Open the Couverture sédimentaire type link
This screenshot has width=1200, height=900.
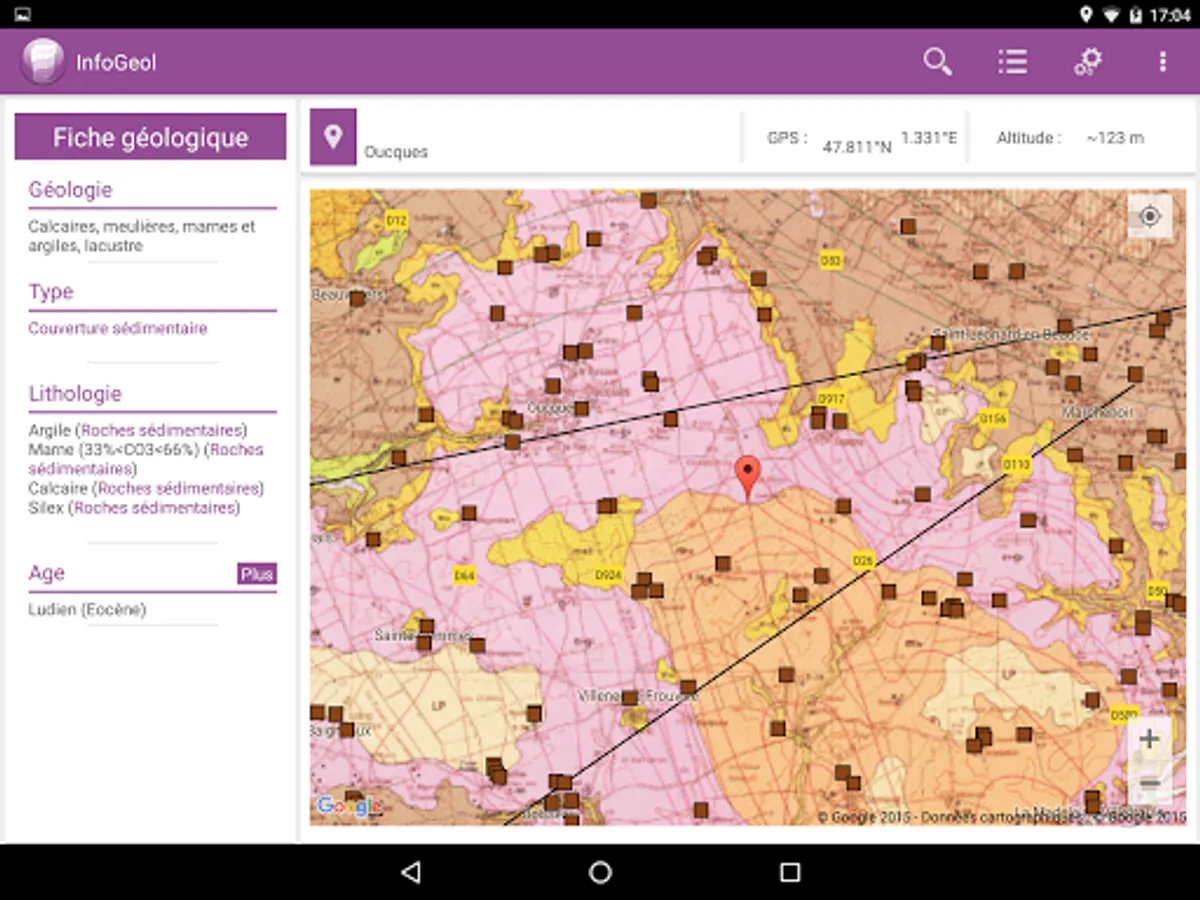point(118,328)
